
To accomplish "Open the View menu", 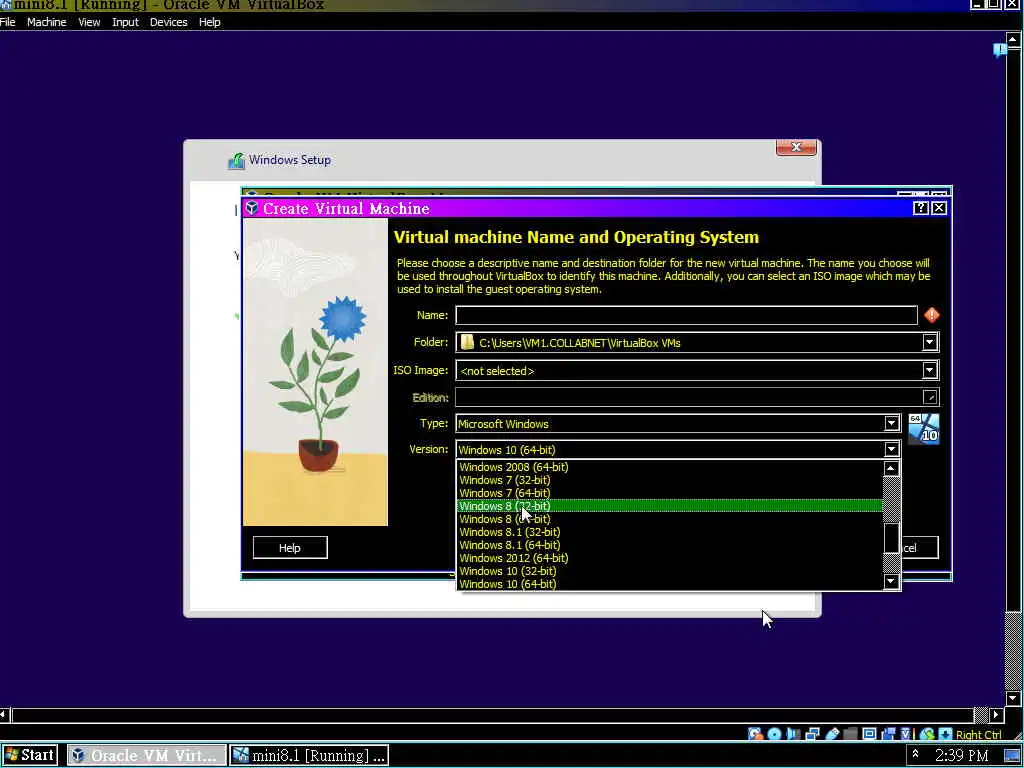I will [x=89, y=22].
